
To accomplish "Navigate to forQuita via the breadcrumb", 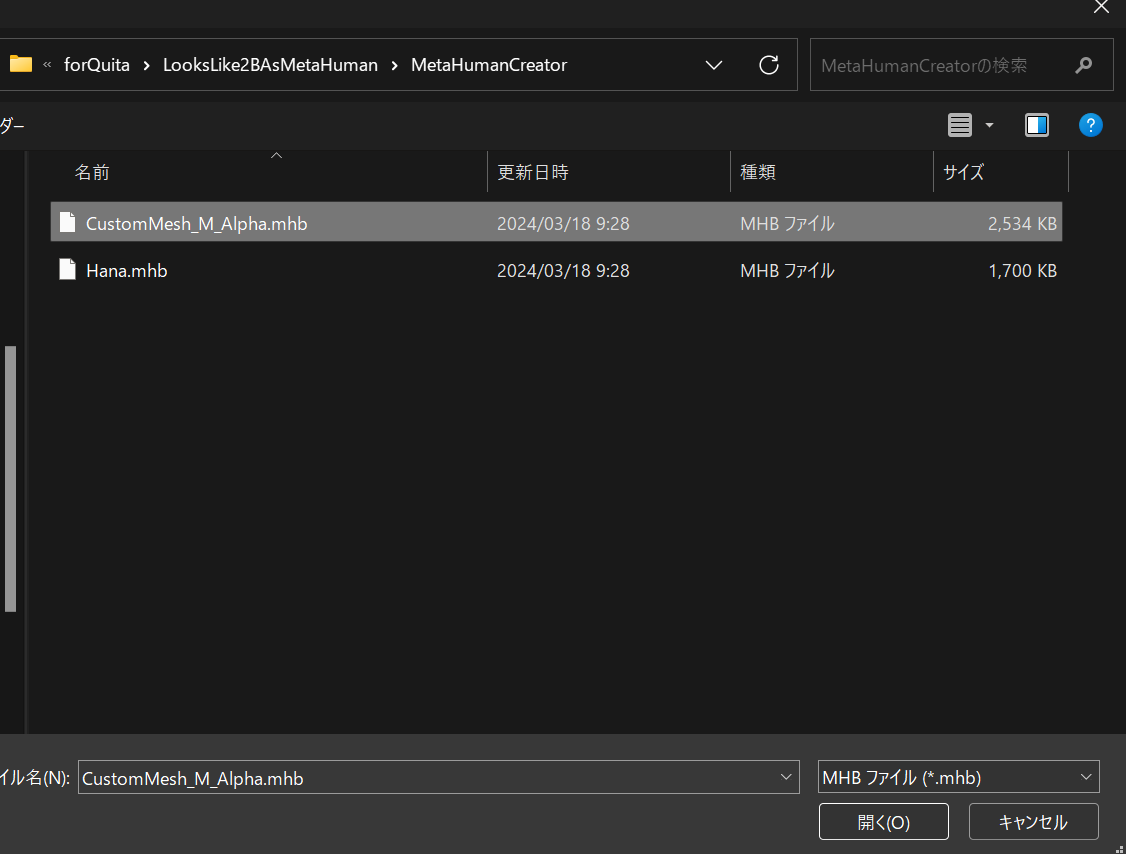I will (96, 64).
